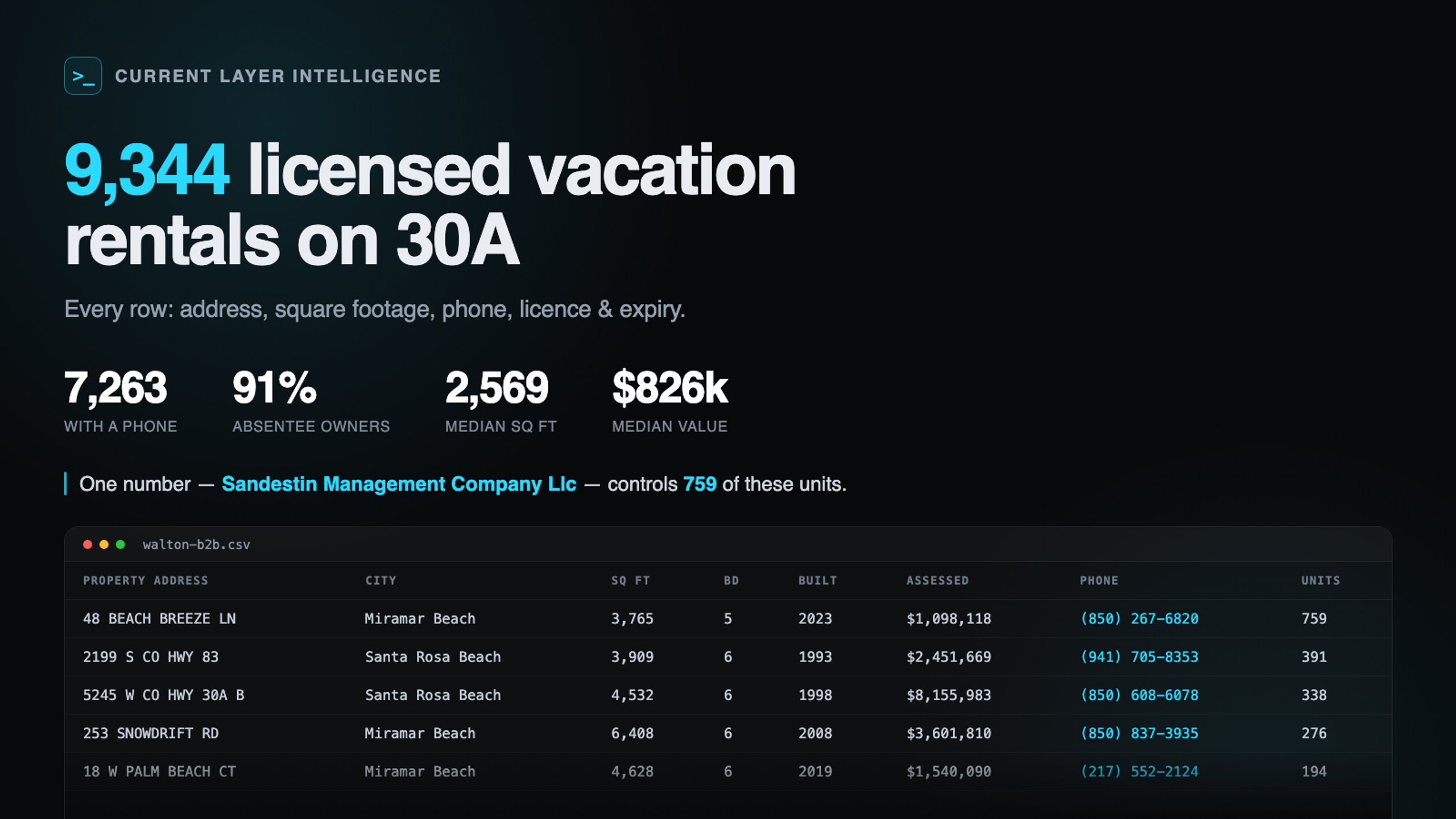Image resolution: width=1456 pixels, height=819 pixels.
Task: Click the red window dot beside walton-b2b.csv
Action: (x=88, y=544)
